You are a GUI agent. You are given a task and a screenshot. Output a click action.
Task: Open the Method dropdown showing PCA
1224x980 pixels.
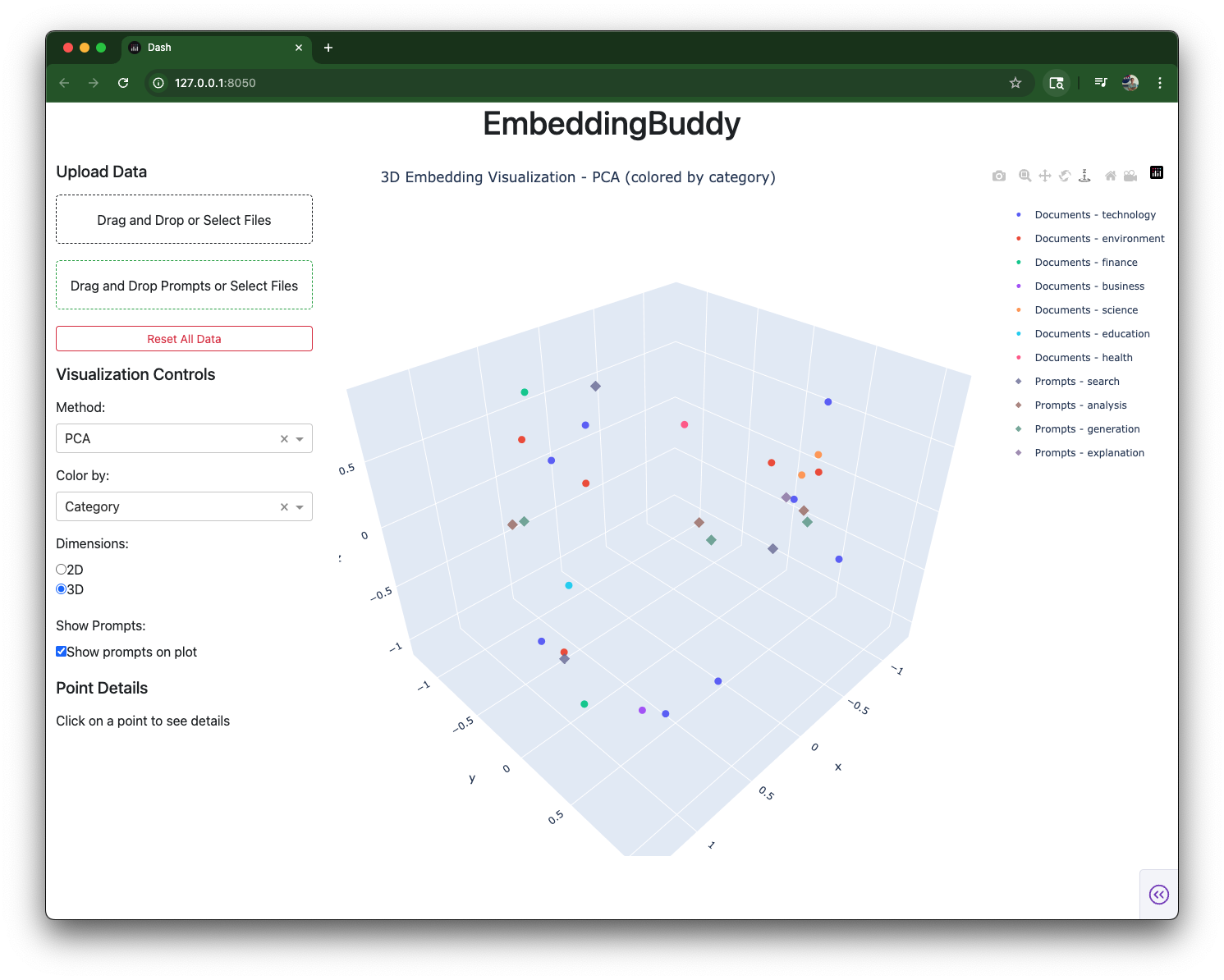tap(300, 439)
